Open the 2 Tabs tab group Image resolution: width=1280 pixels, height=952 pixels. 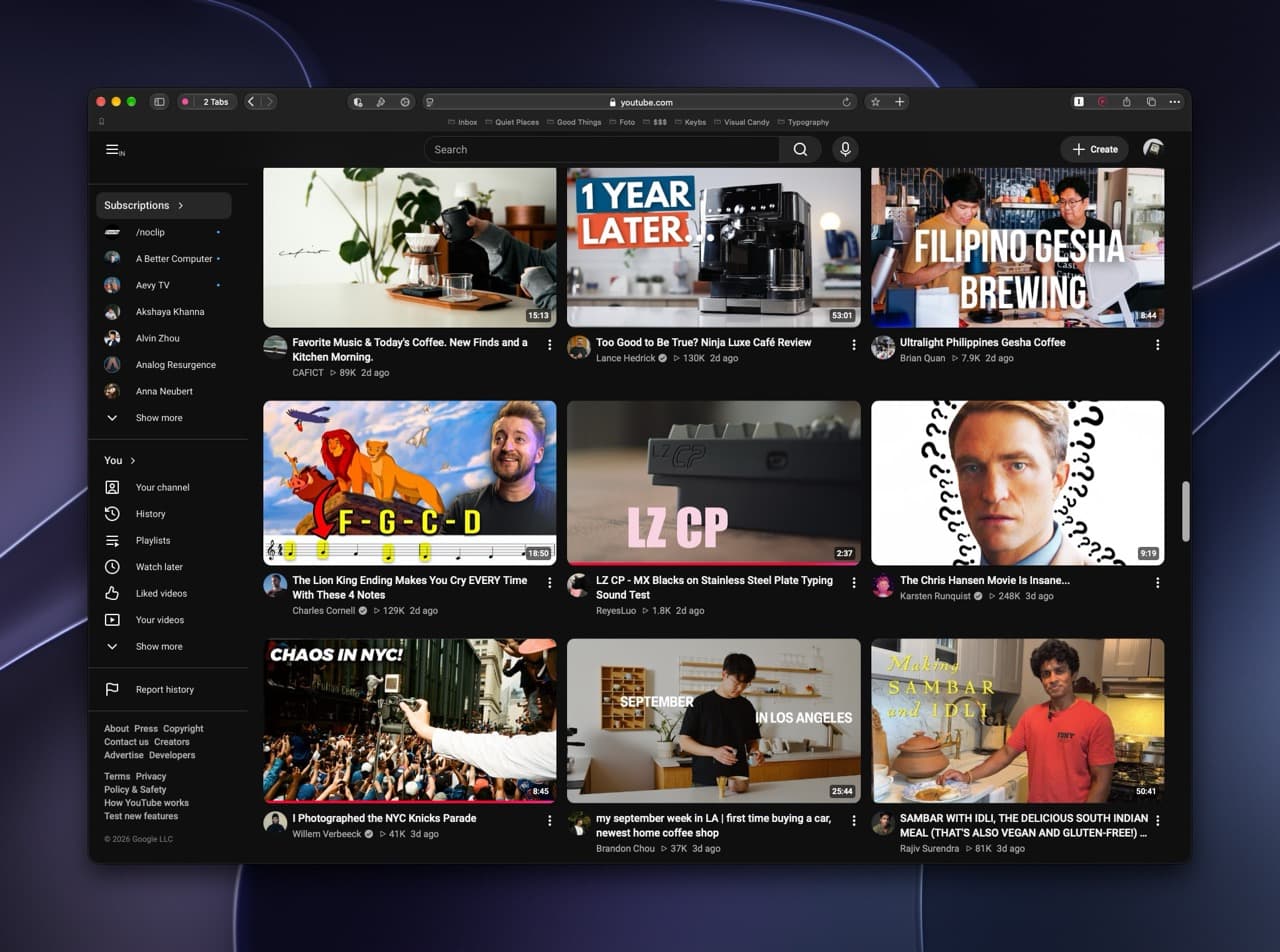(207, 102)
